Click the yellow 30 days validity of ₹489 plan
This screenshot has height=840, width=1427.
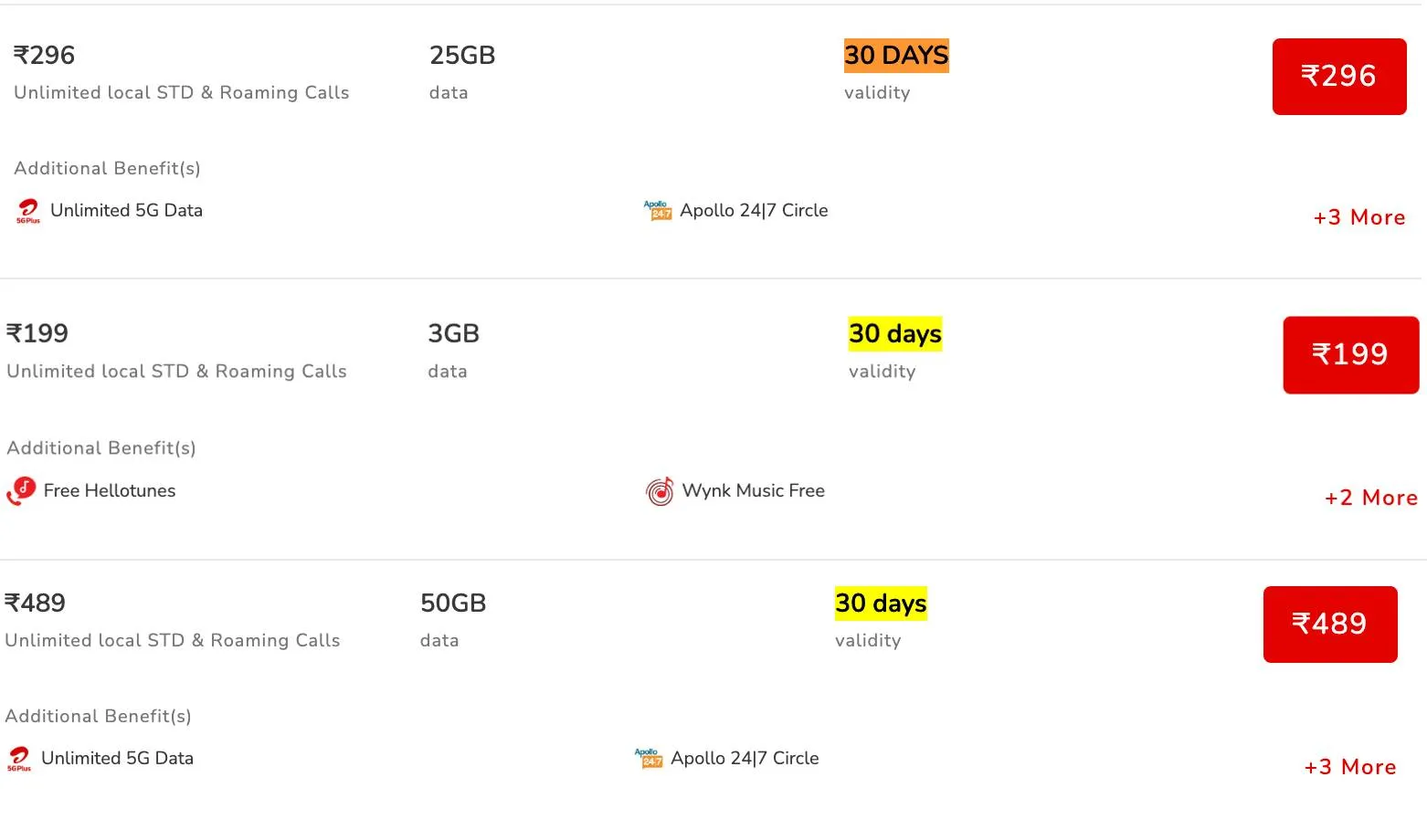click(x=881, y=604)
